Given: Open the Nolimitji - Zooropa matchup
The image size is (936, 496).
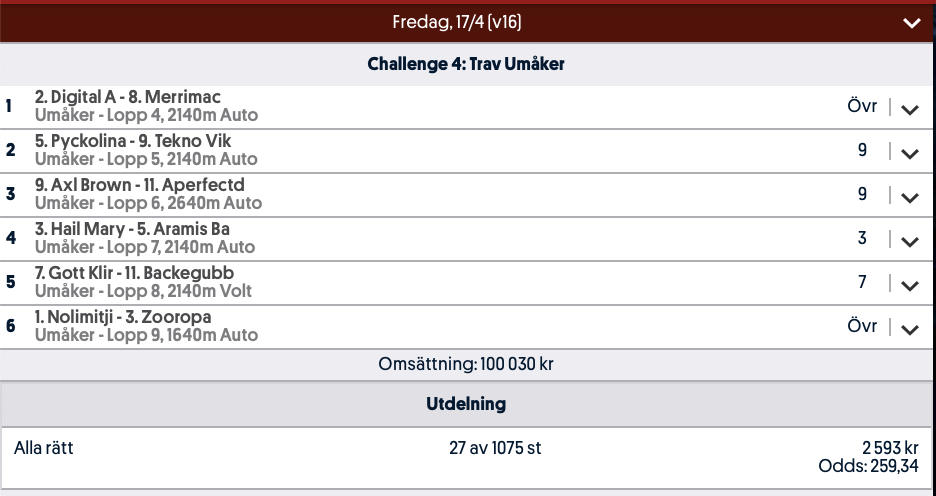Looking at the screenshot, I should tap(123, 317).
